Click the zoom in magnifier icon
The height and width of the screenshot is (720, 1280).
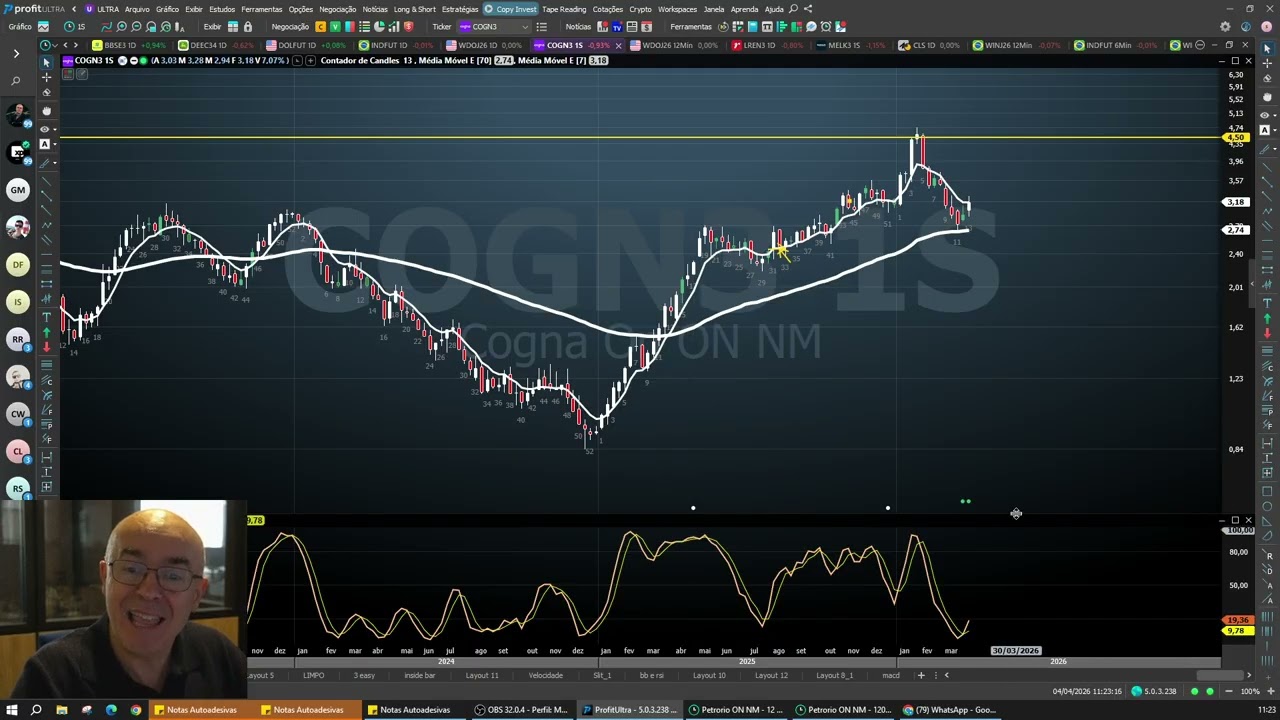coord(121,27)
